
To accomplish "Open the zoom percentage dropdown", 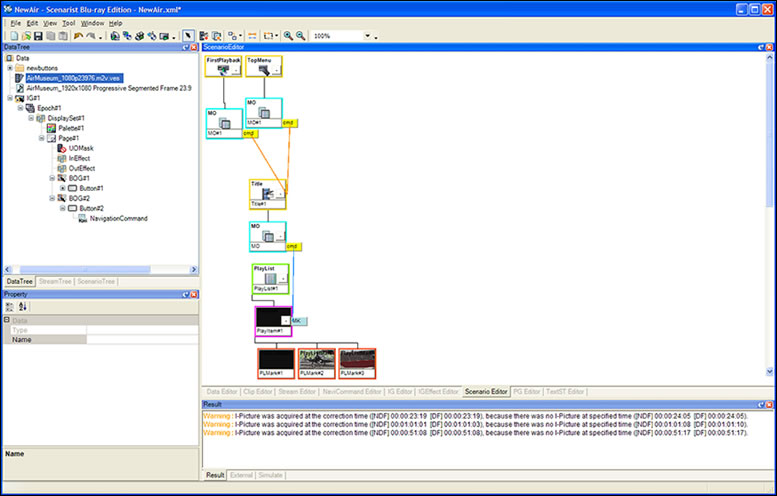I will coord(376,36).
